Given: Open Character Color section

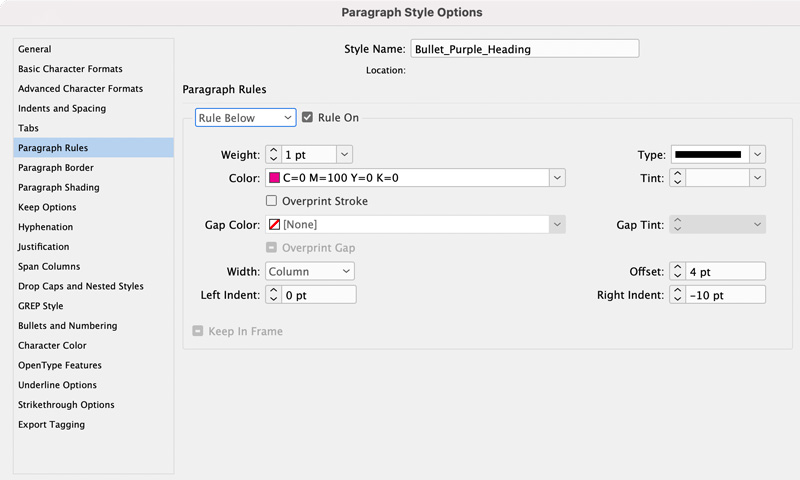Looking at the screenshot, I should click(93, 345).
